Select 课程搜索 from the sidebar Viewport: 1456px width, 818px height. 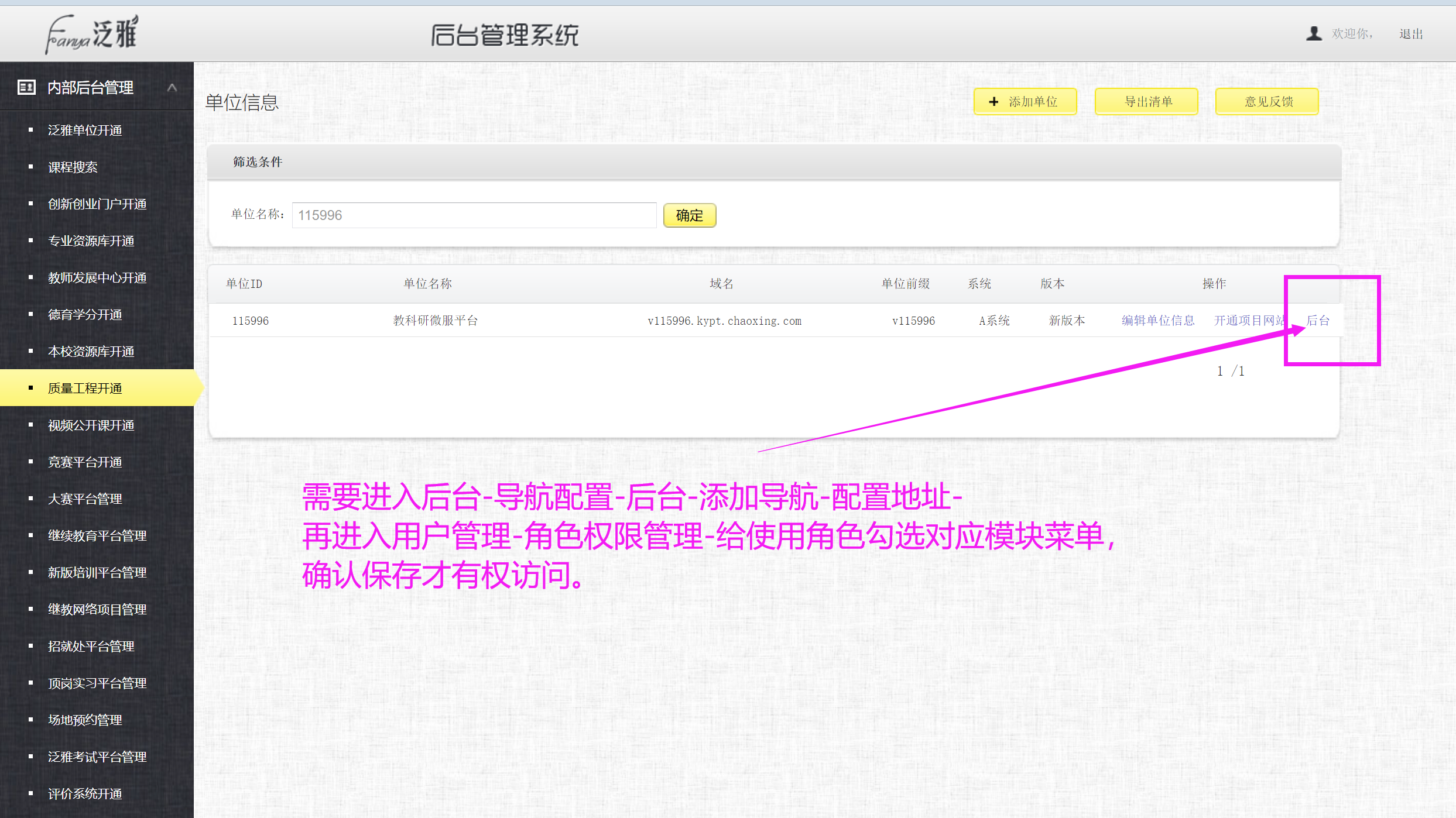click(x=73, y=167)
